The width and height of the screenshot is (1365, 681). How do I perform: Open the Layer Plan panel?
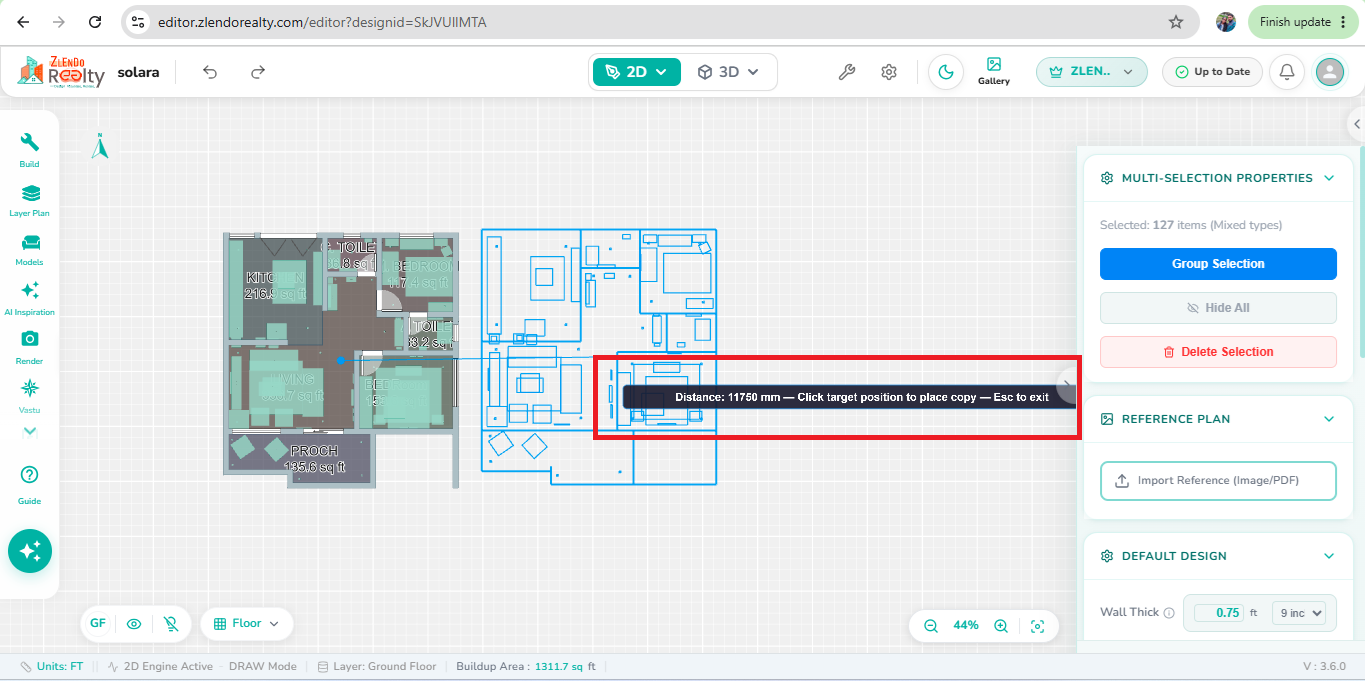(x=30, y=200)
